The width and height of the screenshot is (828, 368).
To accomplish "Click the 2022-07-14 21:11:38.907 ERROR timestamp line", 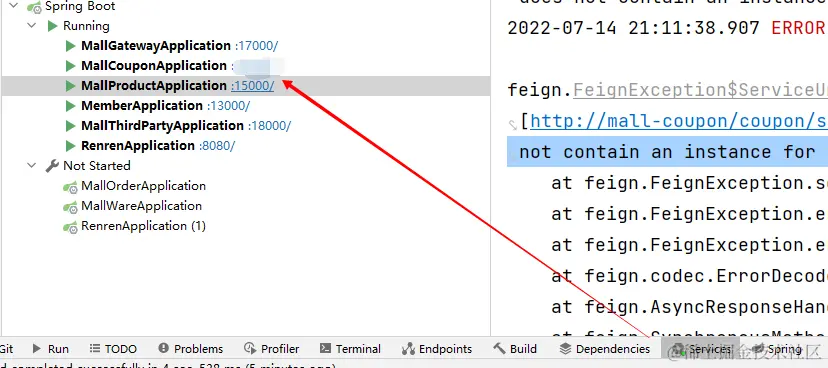I will point(667,28).
